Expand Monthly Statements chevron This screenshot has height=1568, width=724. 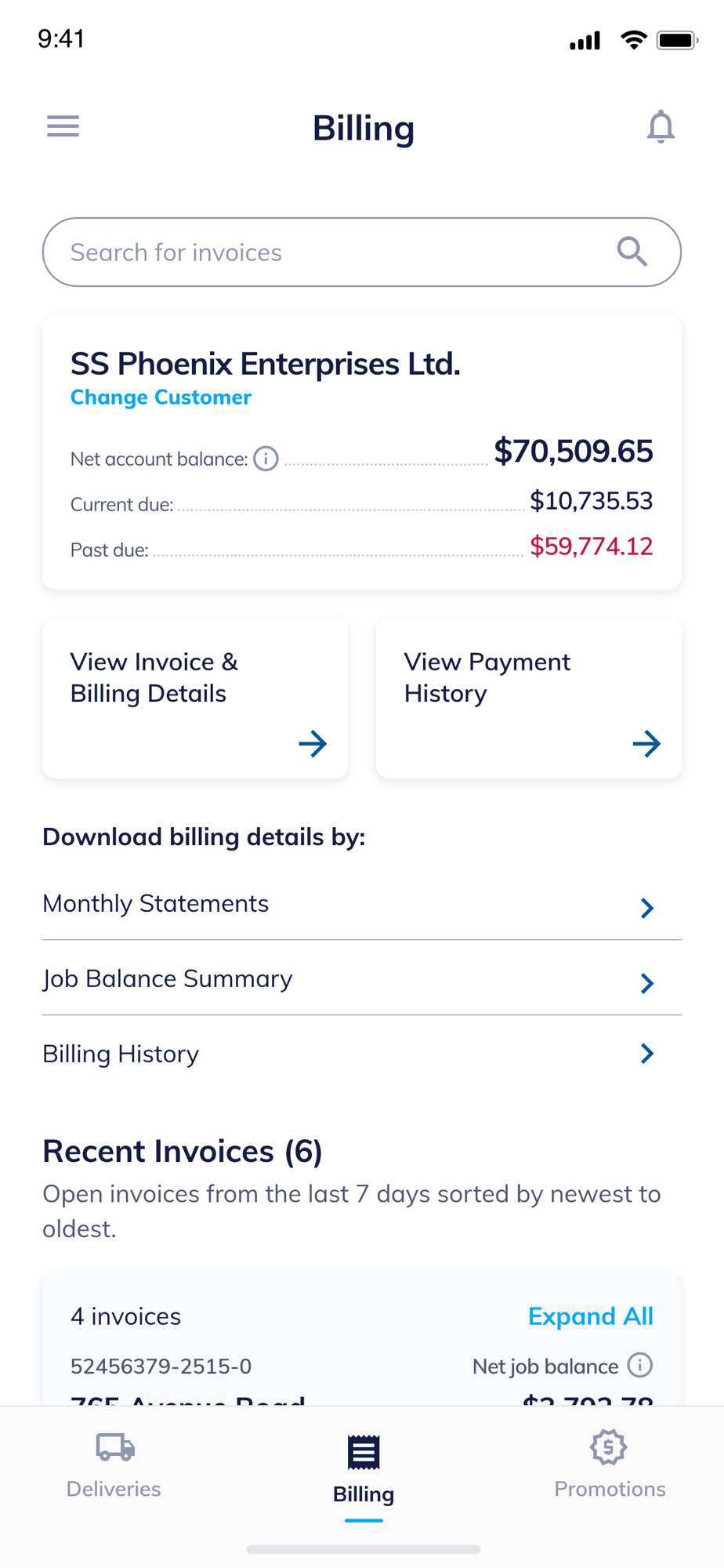[x=646, y=908]
